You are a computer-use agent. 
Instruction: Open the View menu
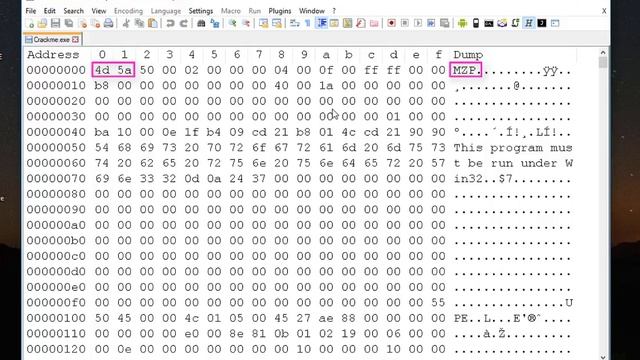coord(99,11)
